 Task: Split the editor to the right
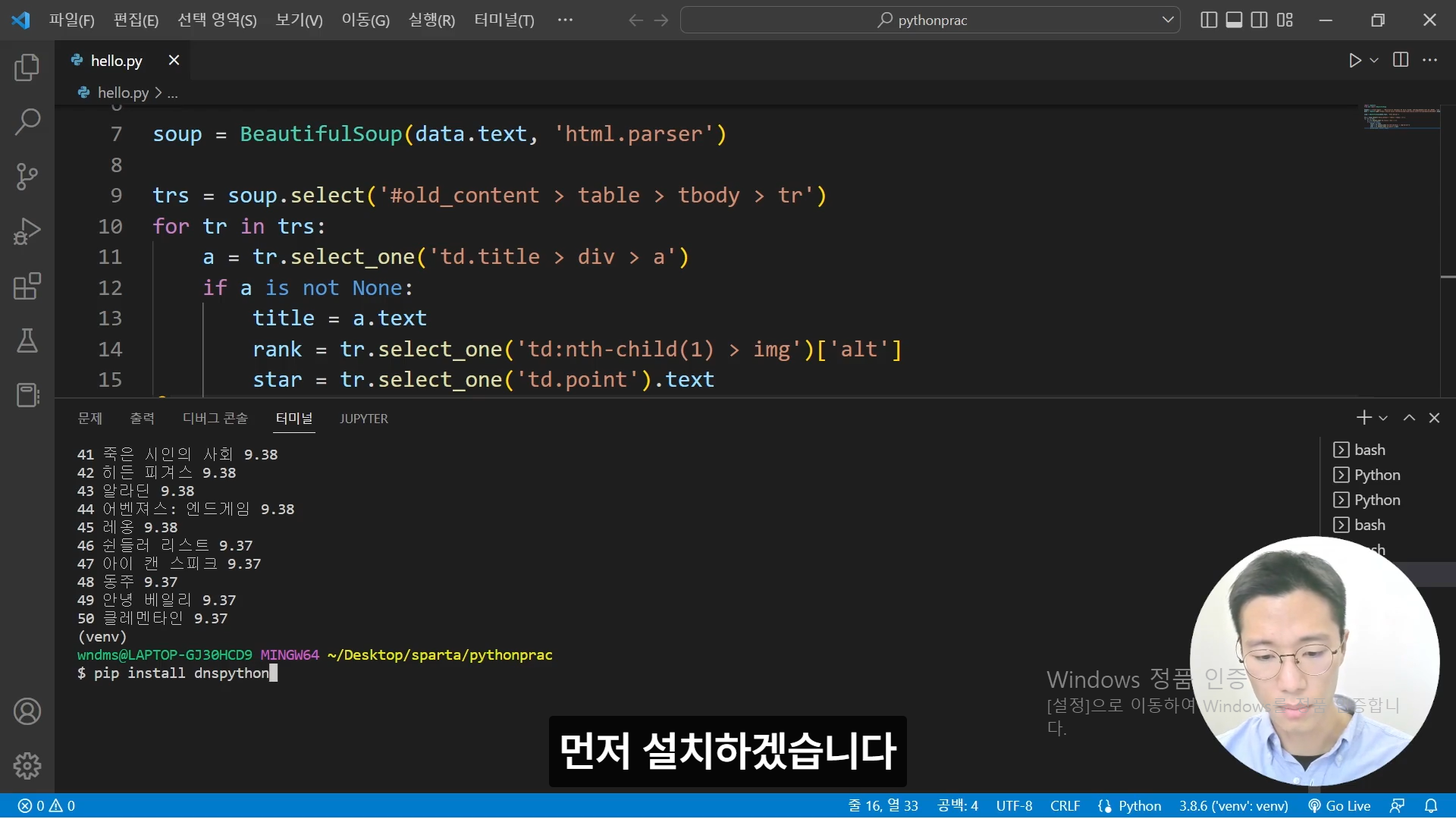[x=1401, y=60]
